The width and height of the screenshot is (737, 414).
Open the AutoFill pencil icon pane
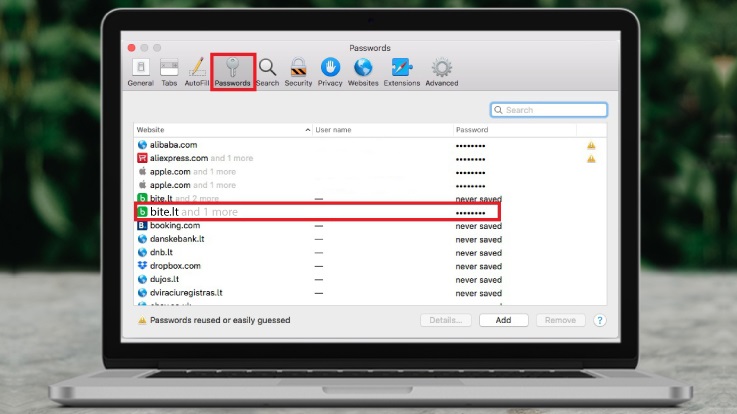pyautogui.click(x=197, y=71)
